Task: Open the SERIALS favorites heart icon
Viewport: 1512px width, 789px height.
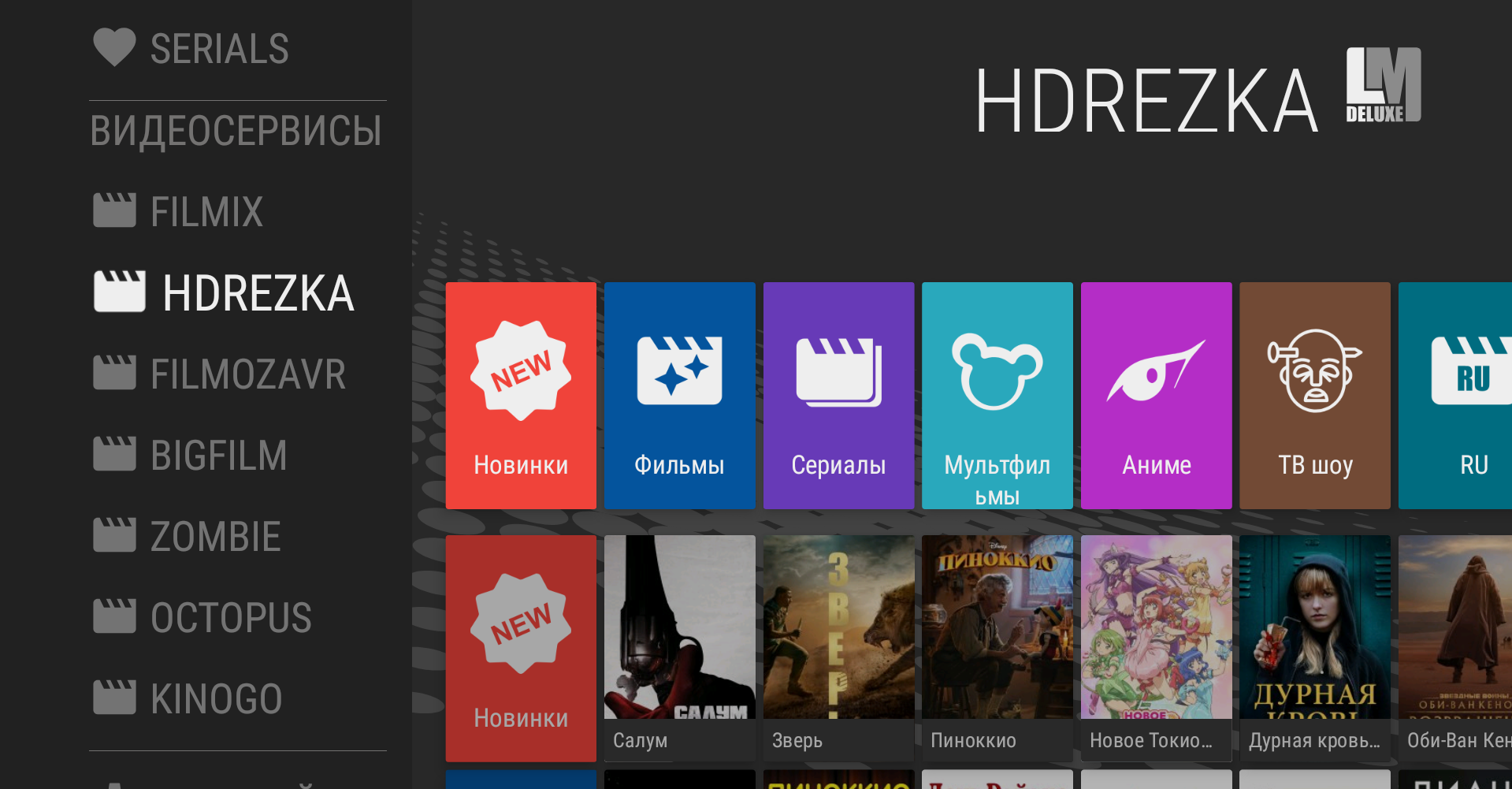Action: (x=114, y=47)
